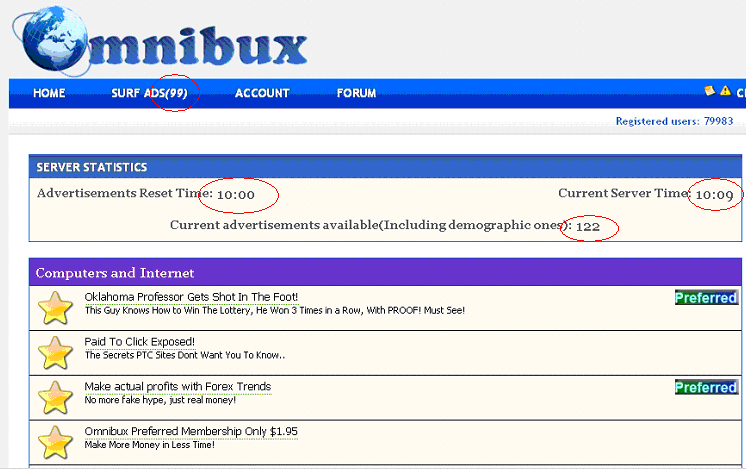The width and height of the screenshot is (746, 469).
Task: Click Preferred badge on Oklahoma Professor row
Action: point(707,298)
